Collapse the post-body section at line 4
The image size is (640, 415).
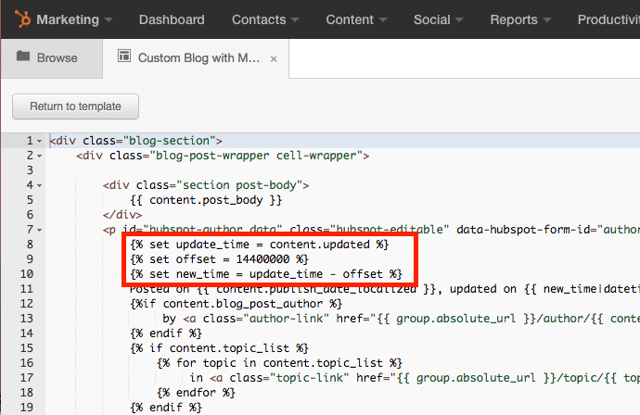point(39,185)
